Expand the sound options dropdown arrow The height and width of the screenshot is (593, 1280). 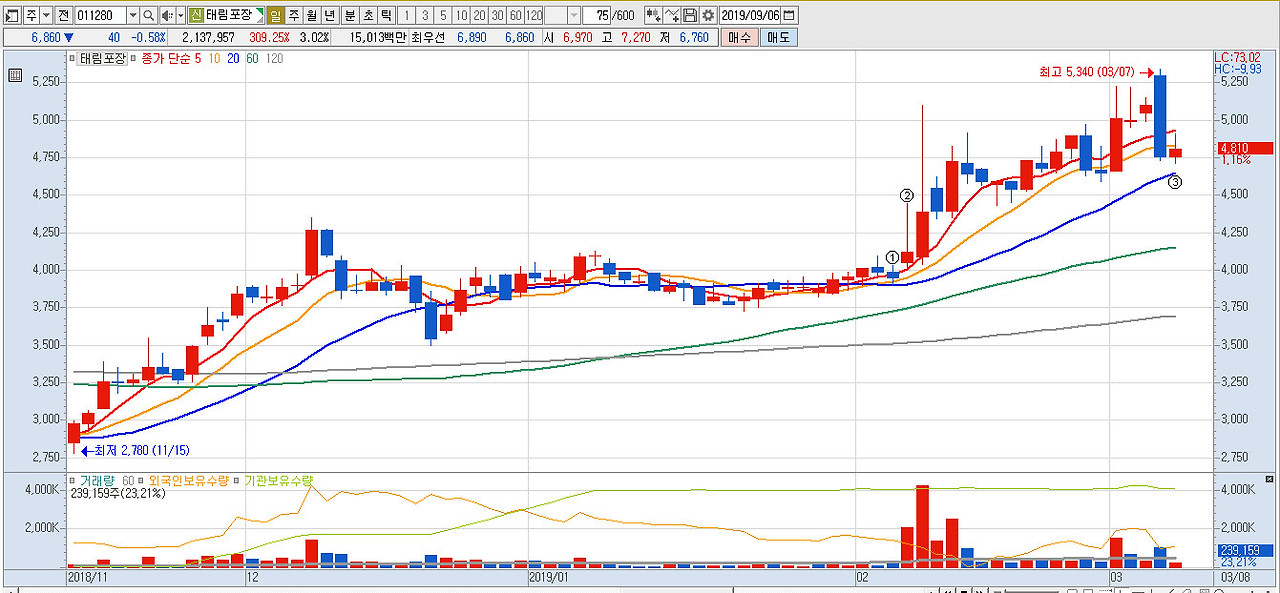pos(180,16)
